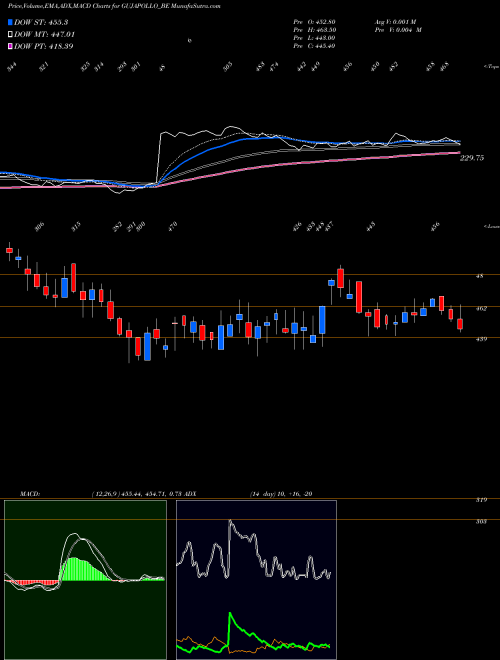Click the tall blue candlestick at the chart bottom
Viewport: 500px width, 660px height.
[147, 347]
